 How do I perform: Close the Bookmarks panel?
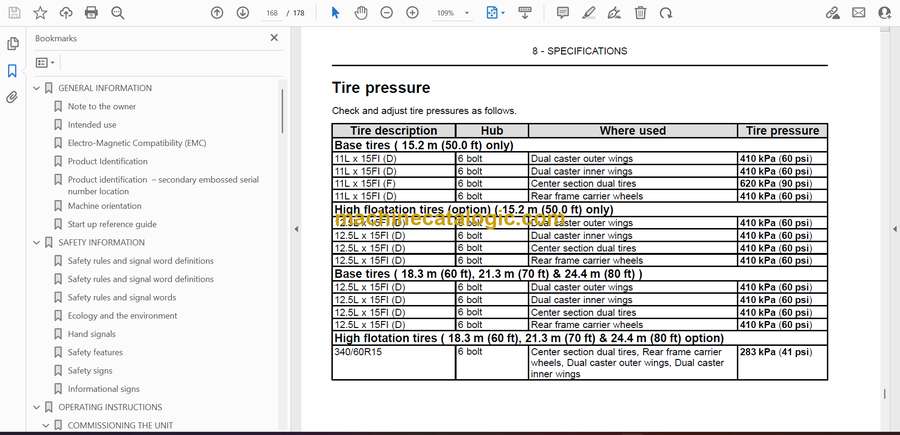[x=274, y=38]
